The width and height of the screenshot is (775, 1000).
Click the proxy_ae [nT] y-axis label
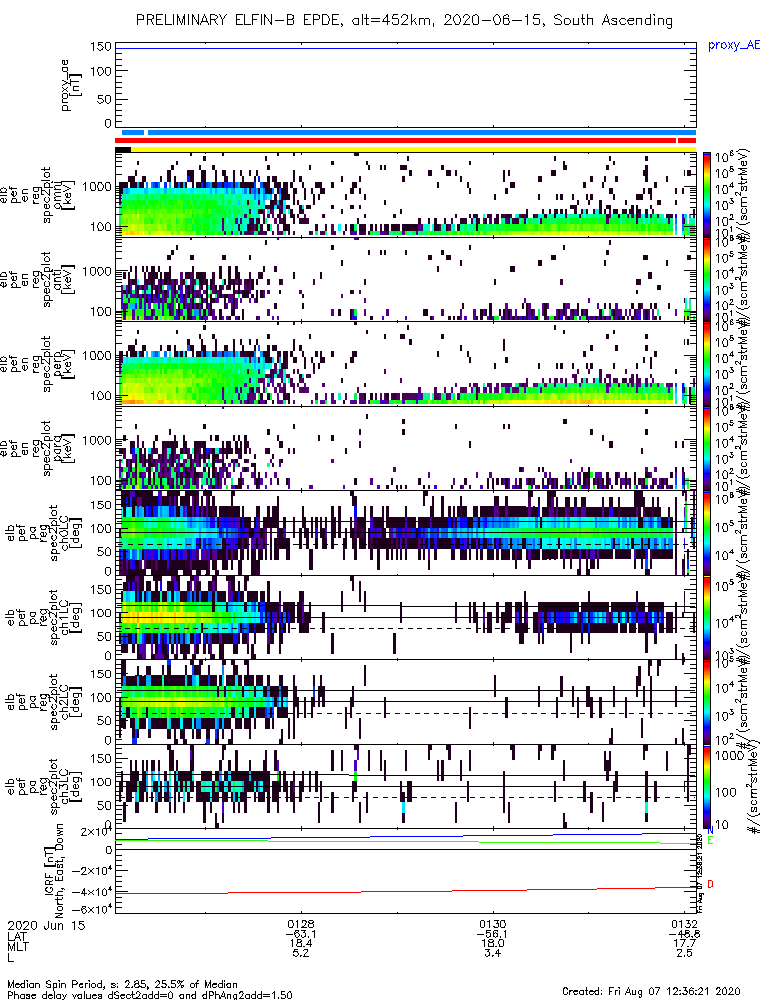click(x=70, y=85)
